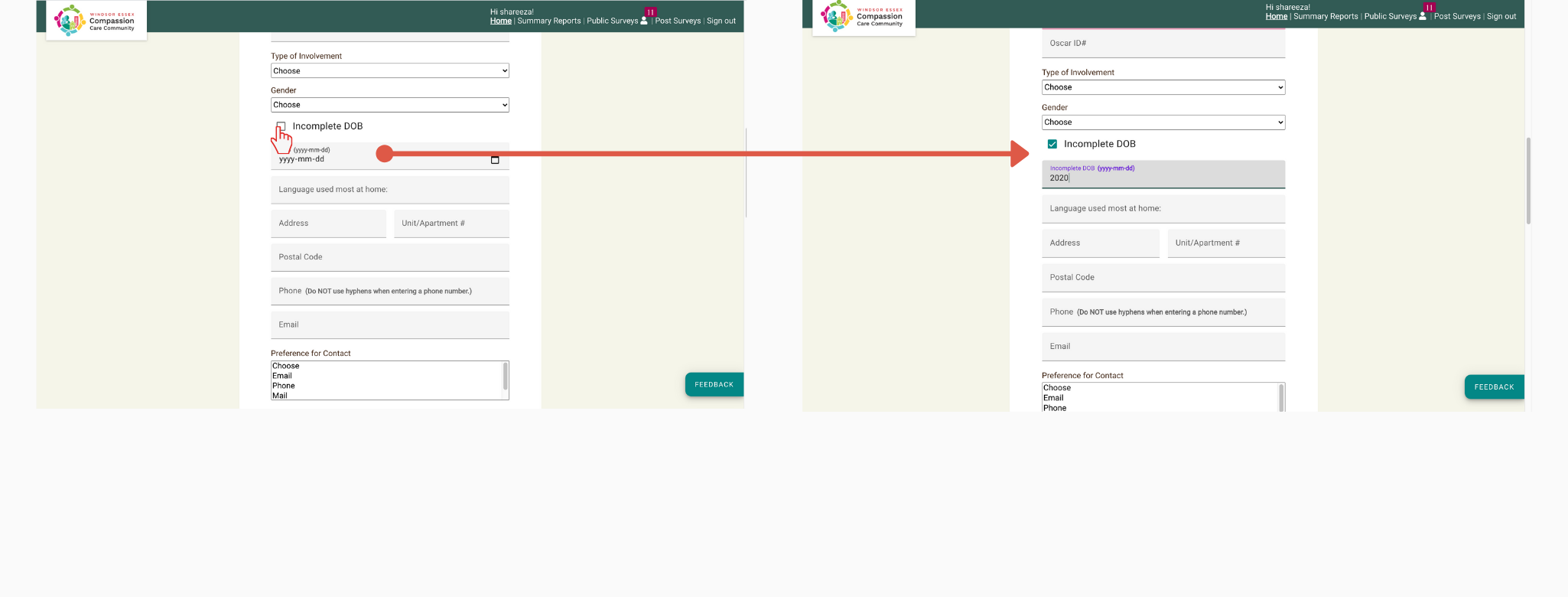Go to Post Surveys in right screenshot header

[1457, 16]
